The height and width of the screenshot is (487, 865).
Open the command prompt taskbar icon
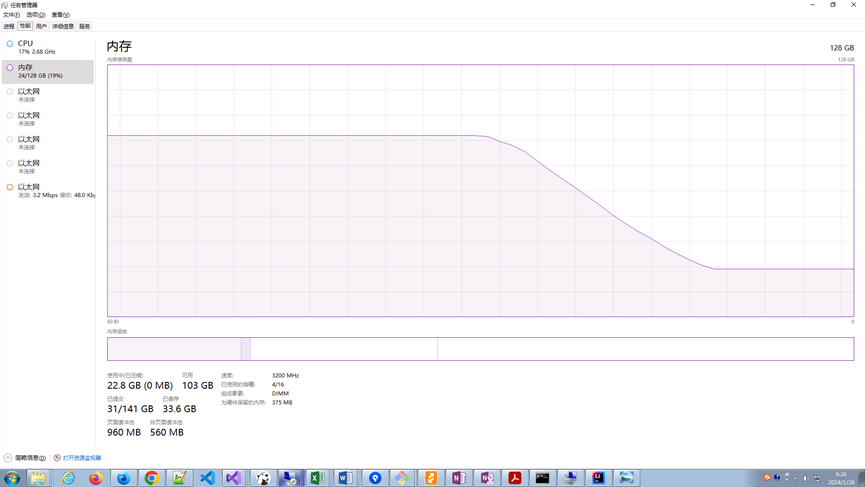tap(542, 478)
